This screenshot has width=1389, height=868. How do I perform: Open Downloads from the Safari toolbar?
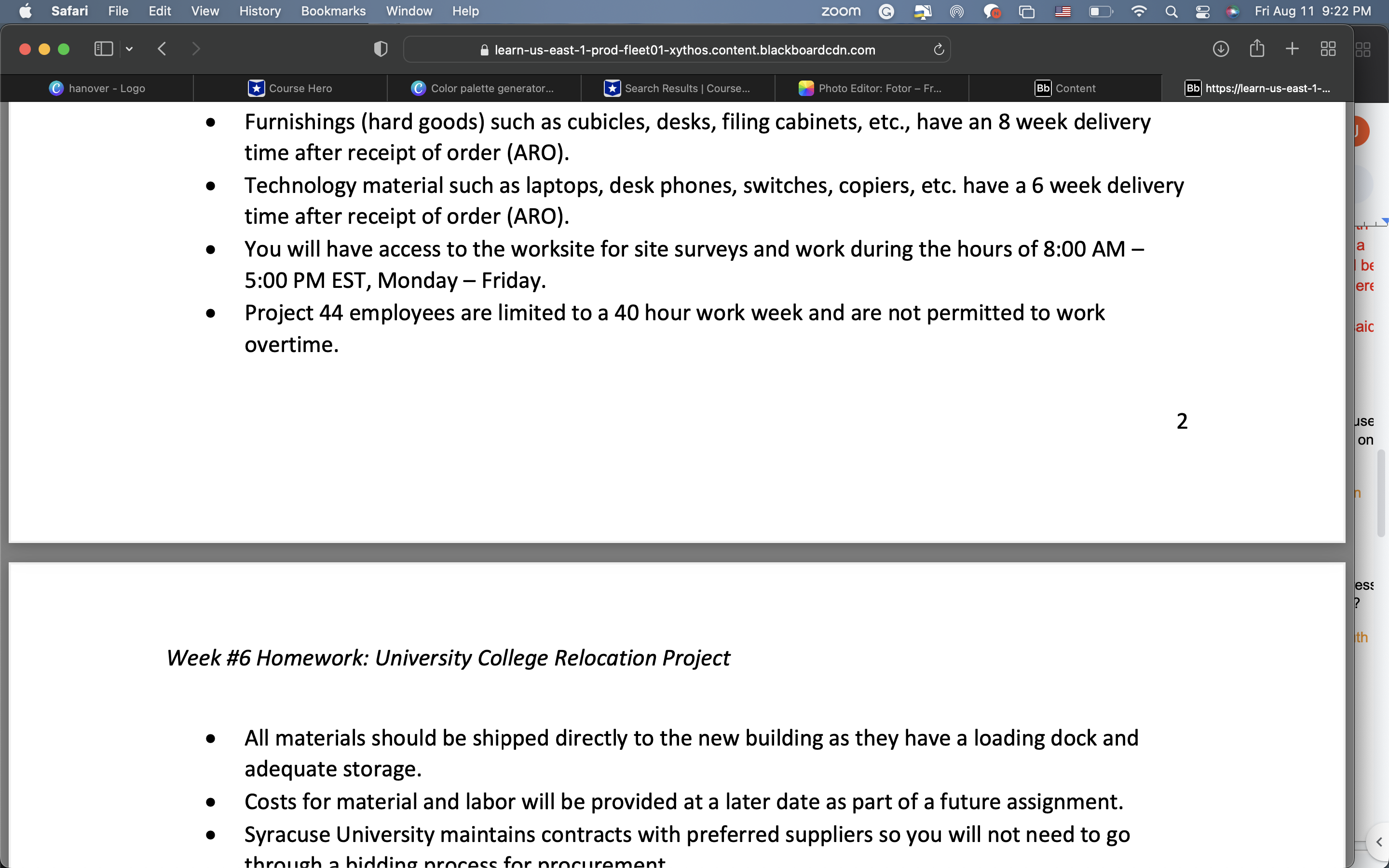pos(1221,49)
